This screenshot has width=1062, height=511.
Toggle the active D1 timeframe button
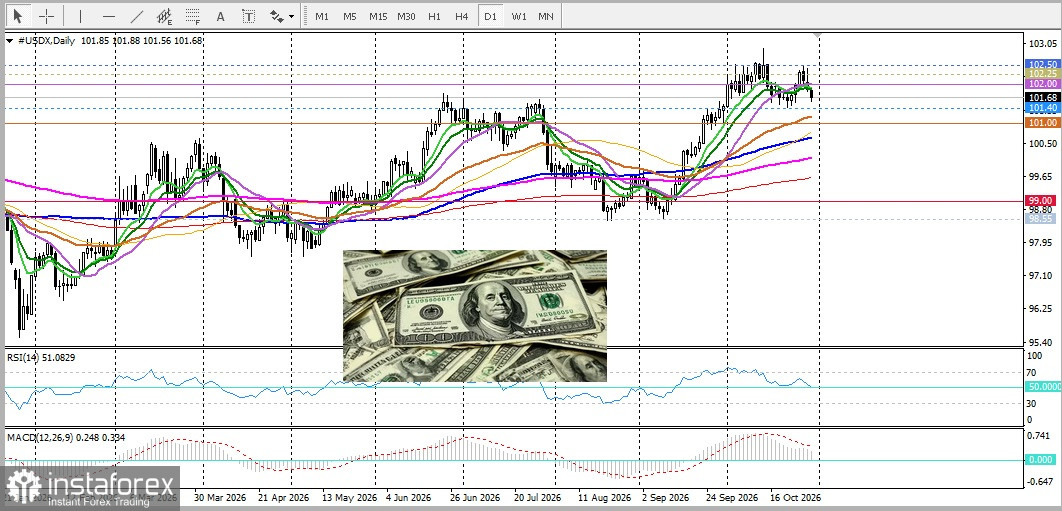coord(490,16)
